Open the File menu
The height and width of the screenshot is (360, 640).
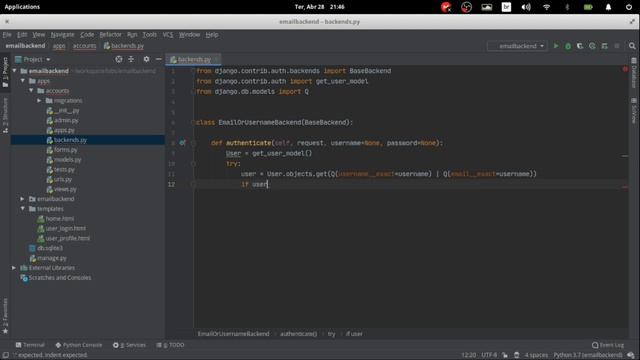click(7, 35)
